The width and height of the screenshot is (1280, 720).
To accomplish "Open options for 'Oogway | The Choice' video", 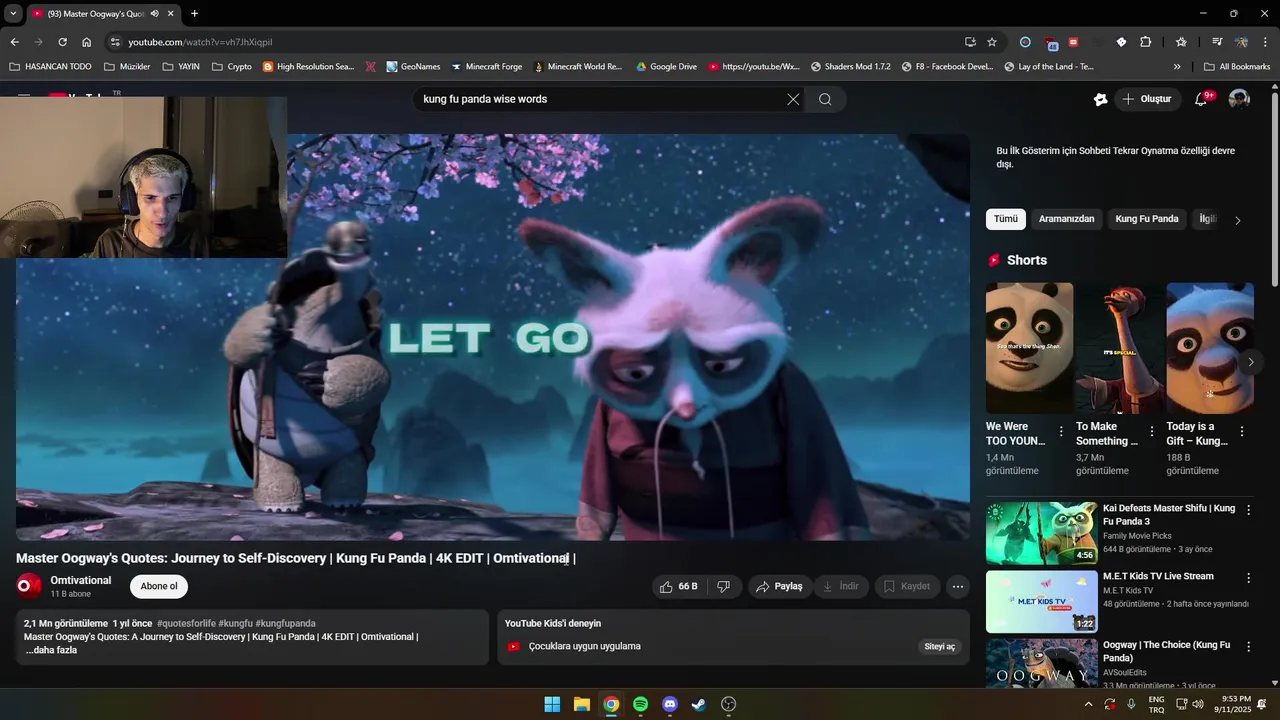I will (x=1248, y=647).
